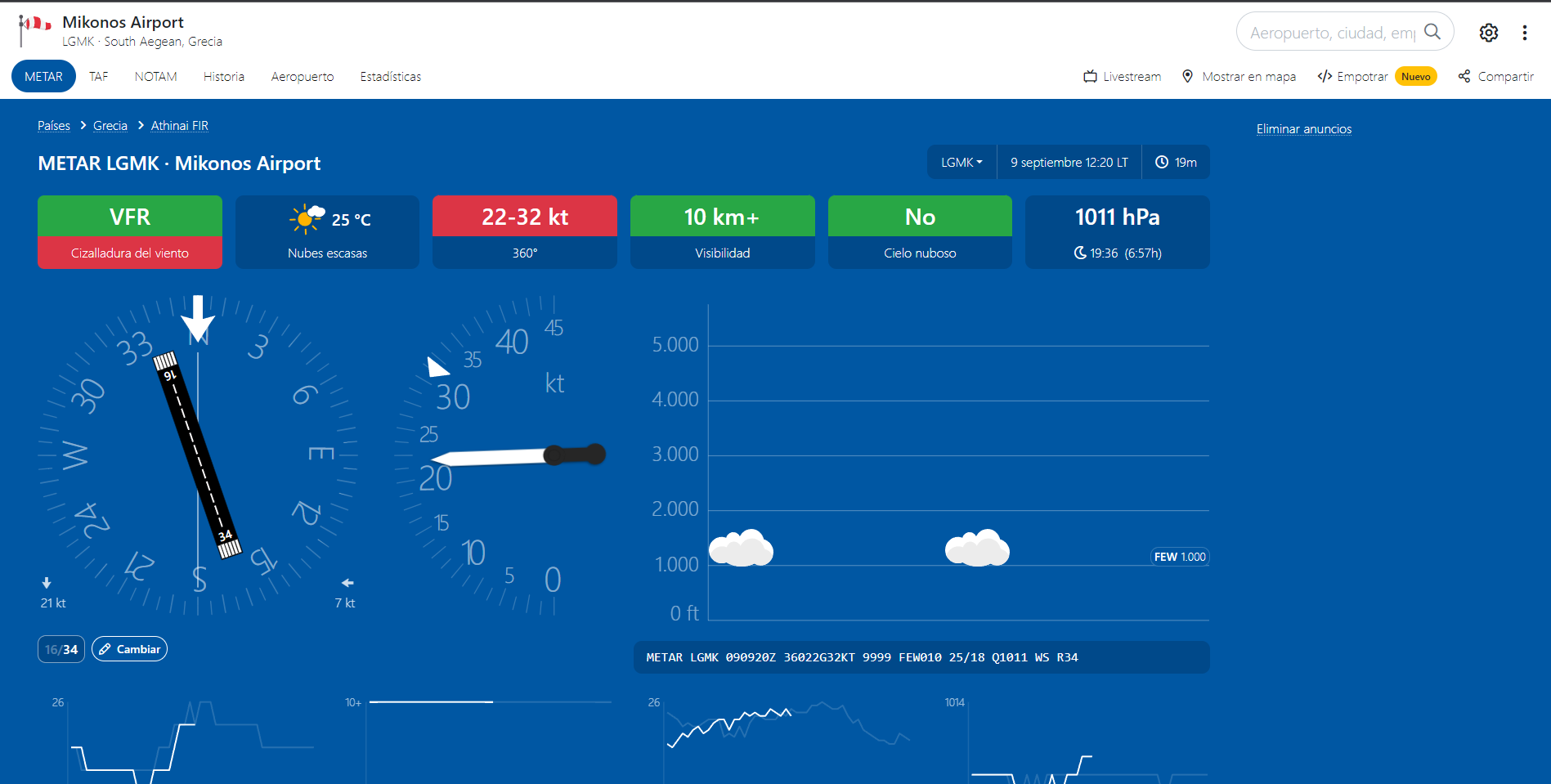Click the Cambiar runway button

click(129, 649)
